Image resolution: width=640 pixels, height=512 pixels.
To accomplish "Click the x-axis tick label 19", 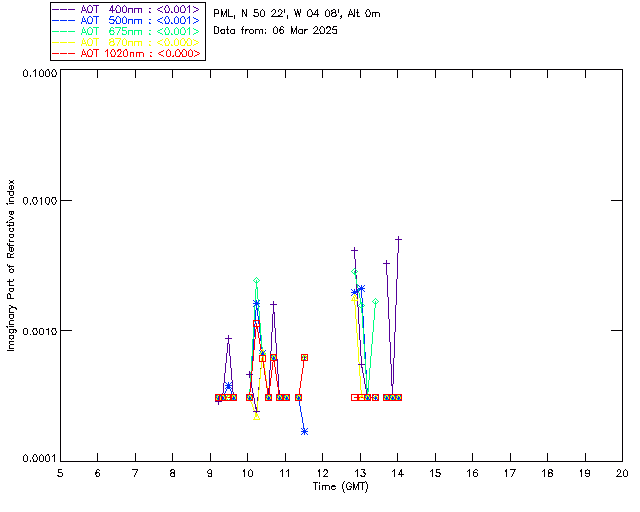I will pos(585,473).
